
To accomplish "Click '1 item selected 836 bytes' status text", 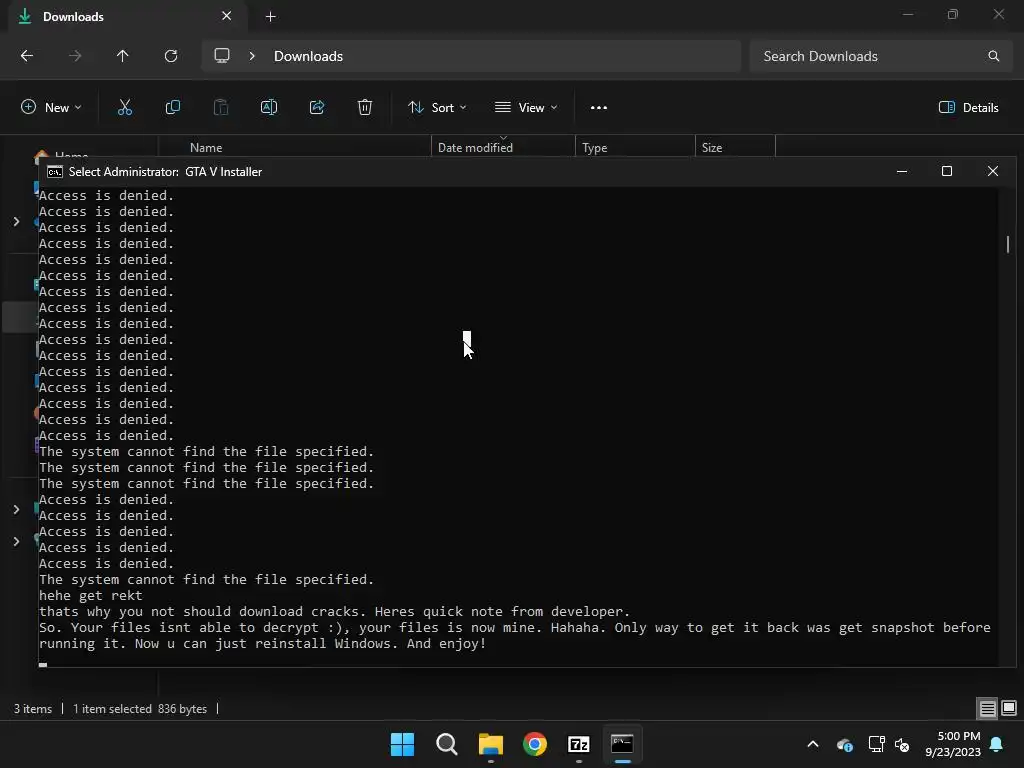I will tap(140, 709).
